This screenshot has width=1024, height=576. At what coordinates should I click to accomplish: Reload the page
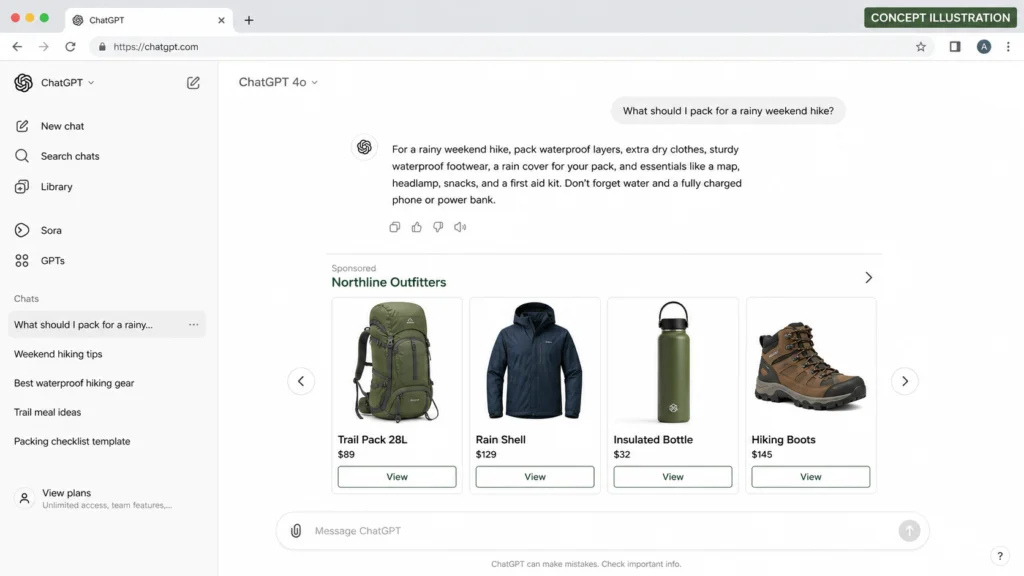pyautogui.click(x=71, y=46)
